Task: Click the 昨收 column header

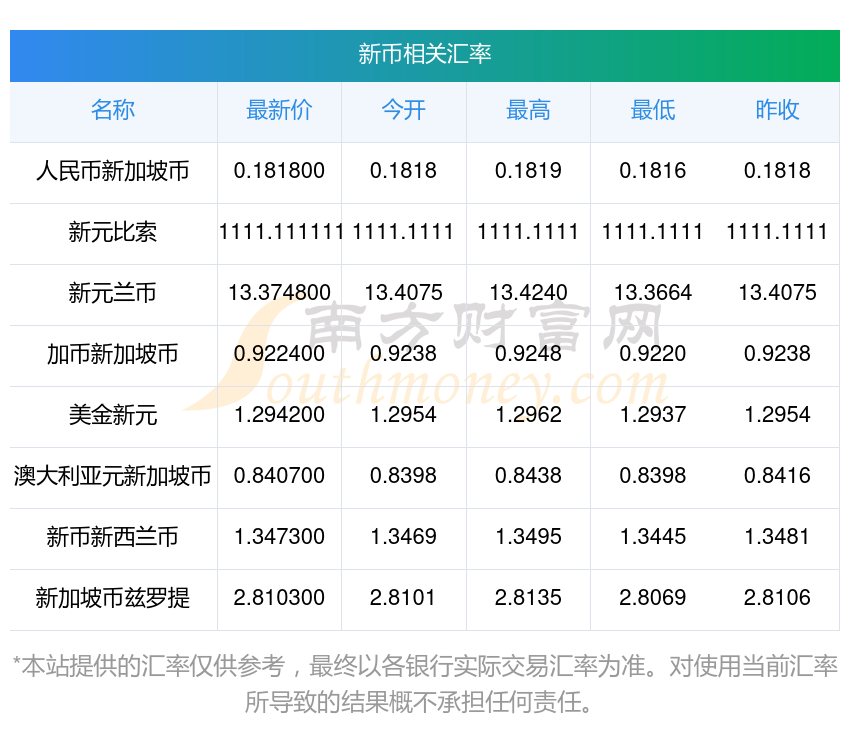Action: coord(777,112)
